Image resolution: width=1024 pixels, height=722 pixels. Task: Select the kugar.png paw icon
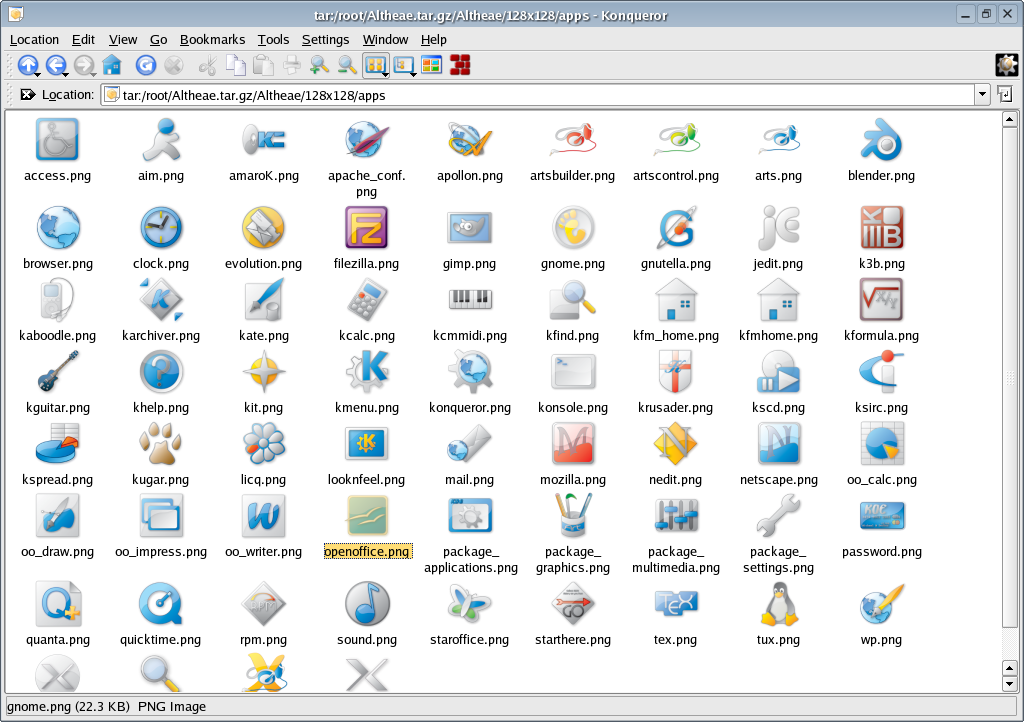click(x=161, y=443)
